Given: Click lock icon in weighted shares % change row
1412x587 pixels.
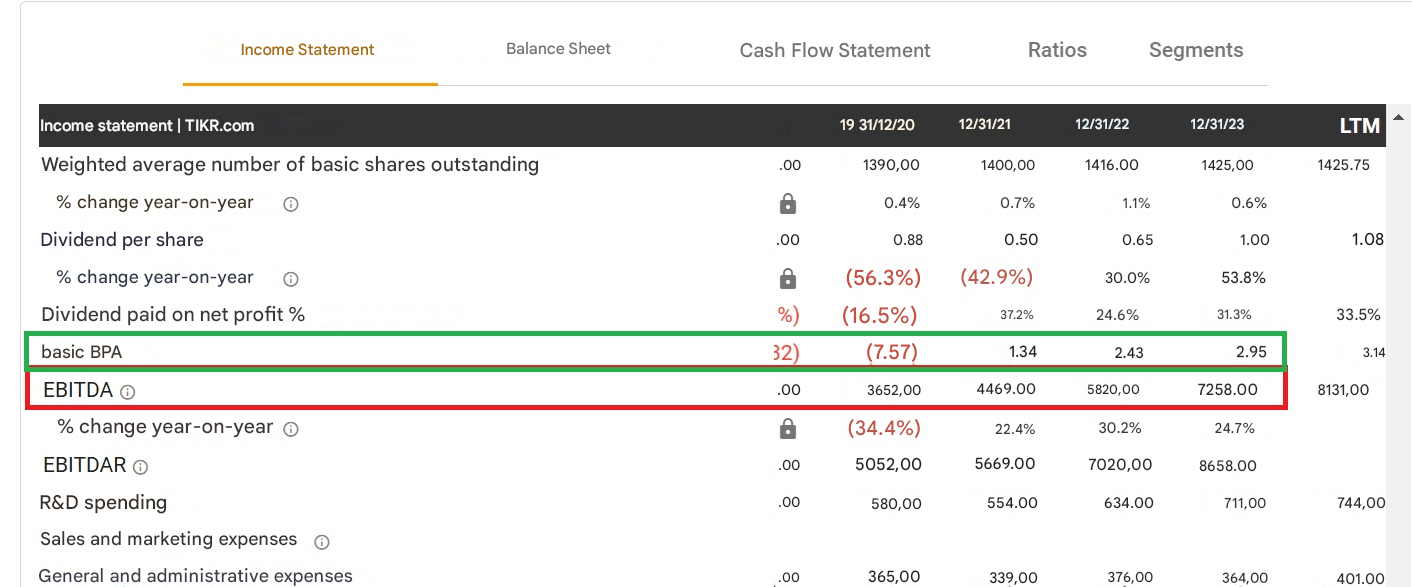Looking at the screenshot, I should click(x=788, y=204).
